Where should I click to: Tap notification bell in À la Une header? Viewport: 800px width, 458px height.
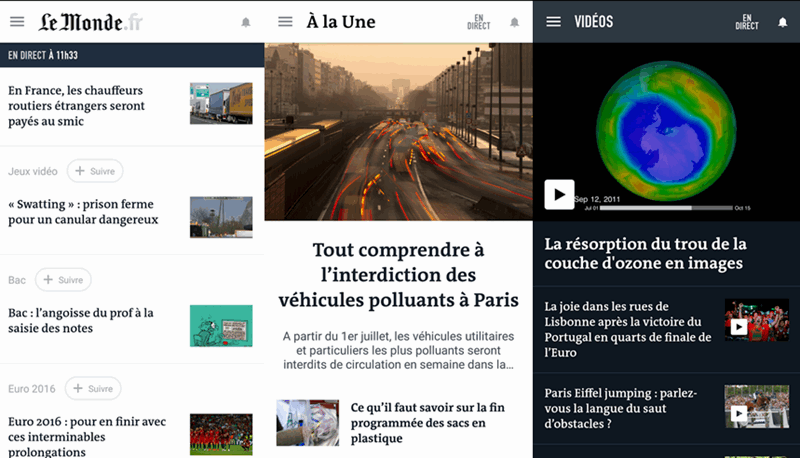(514, 22)
